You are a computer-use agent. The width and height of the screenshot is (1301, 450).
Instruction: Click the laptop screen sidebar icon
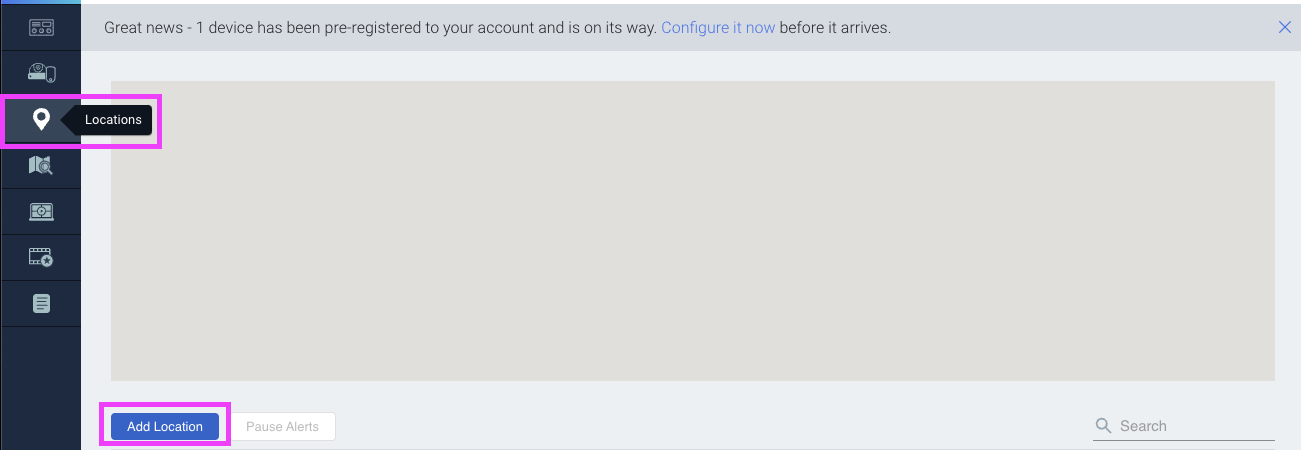[41, 211]
